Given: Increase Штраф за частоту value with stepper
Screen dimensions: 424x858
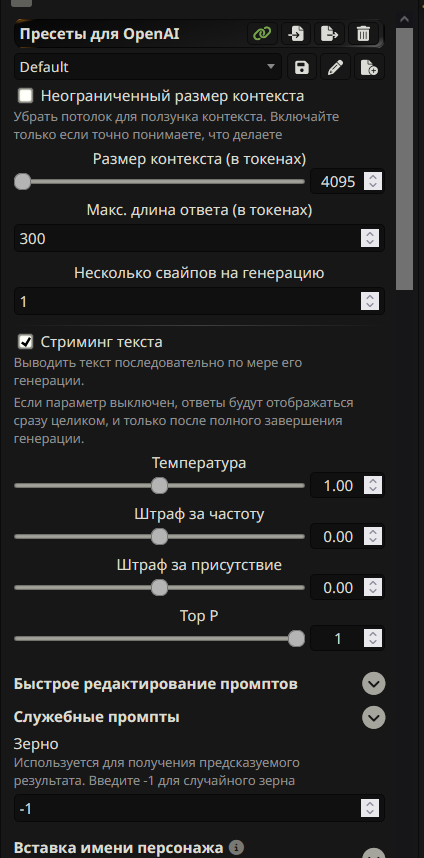Looking at the screenshot, I should point(374,532).
